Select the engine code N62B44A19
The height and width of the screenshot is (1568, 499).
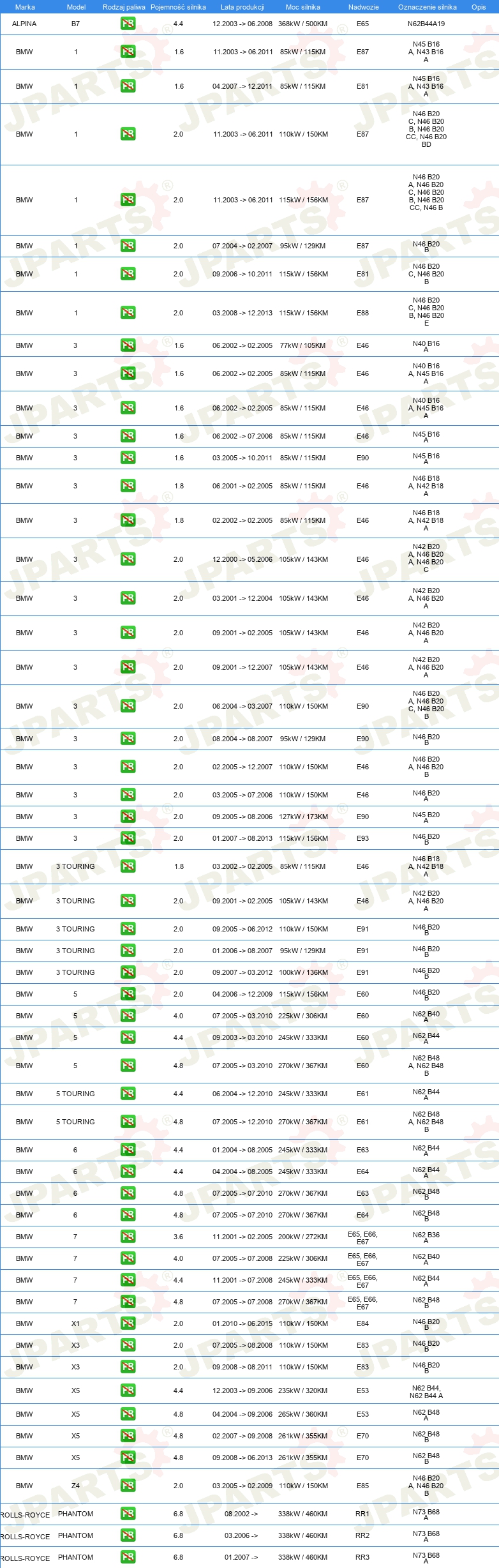426,24
